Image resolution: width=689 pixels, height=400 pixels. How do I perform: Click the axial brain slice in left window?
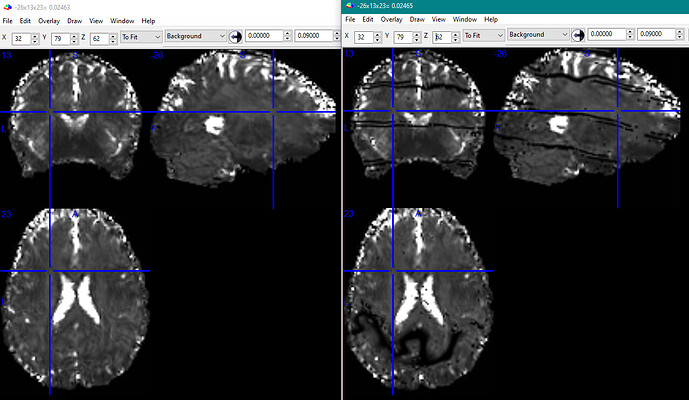76,299
